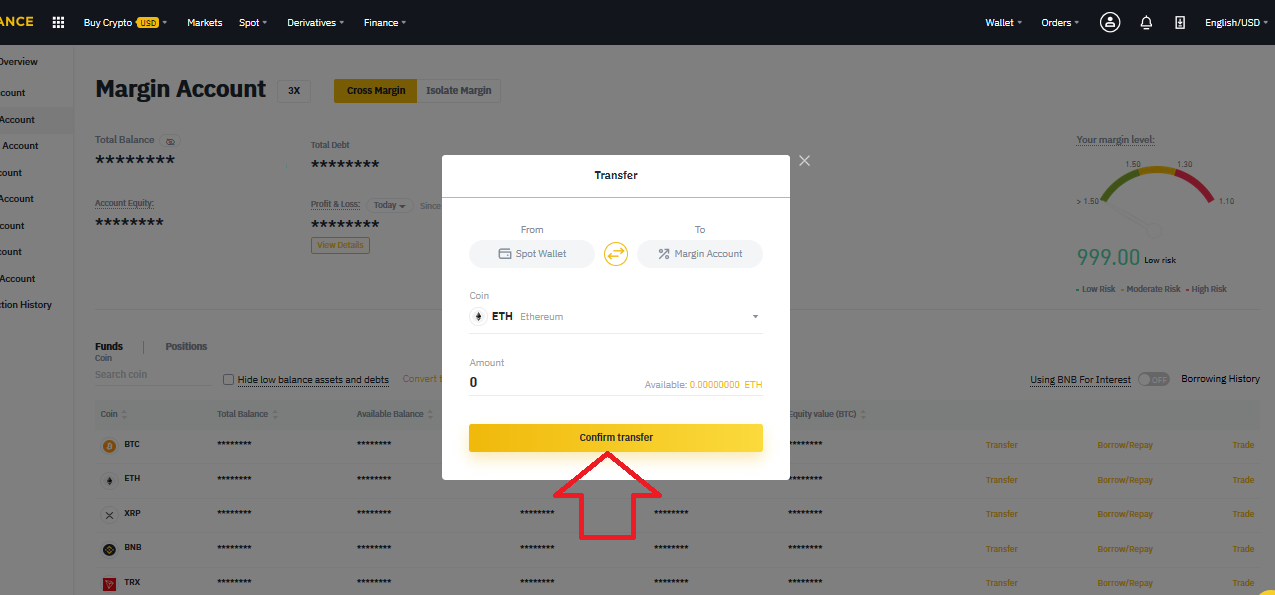The width and height of the screenshot is (1275, 595).
Task: Swap transfer direction with the arrows icon
Action: (x=616, y=254)
